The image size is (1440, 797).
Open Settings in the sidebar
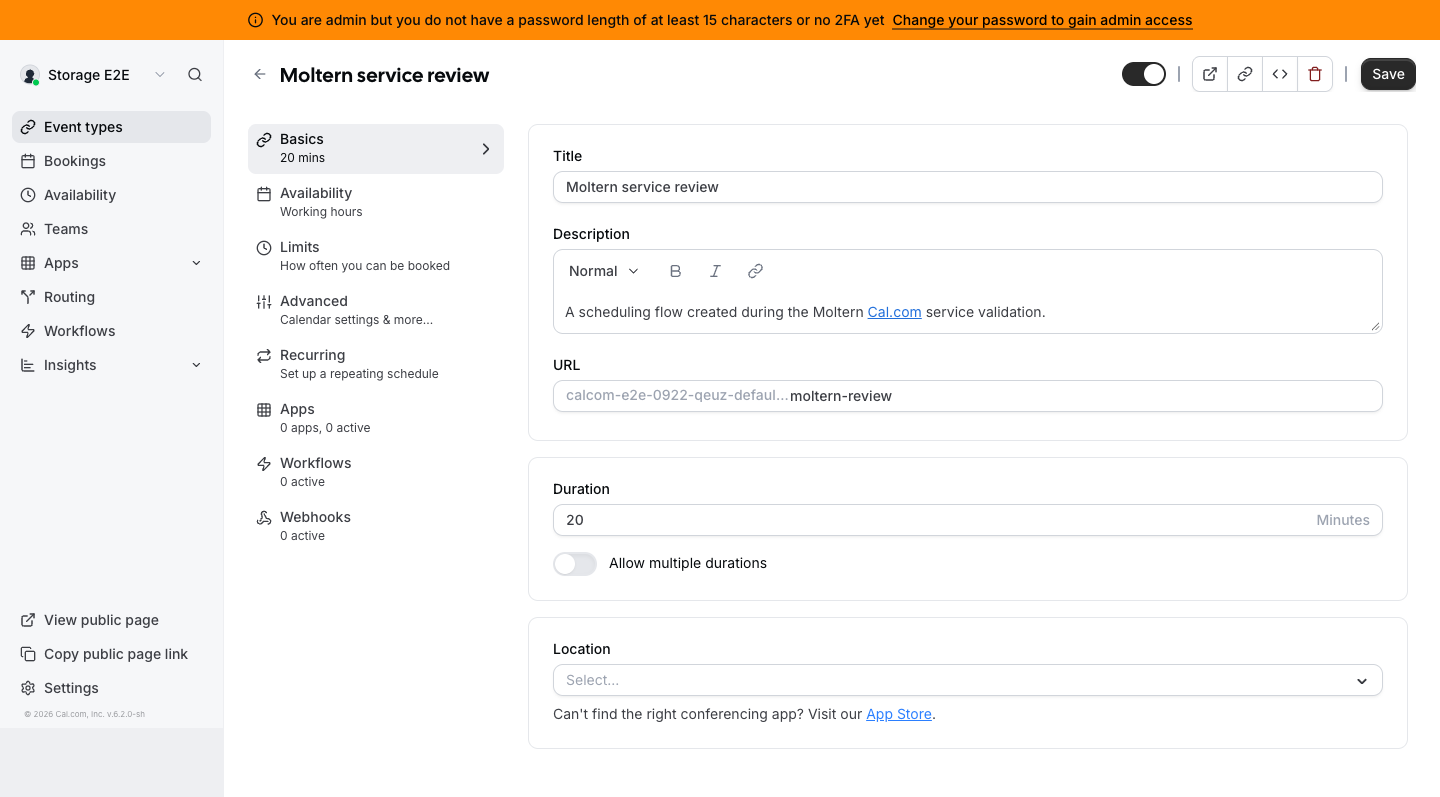112,688
